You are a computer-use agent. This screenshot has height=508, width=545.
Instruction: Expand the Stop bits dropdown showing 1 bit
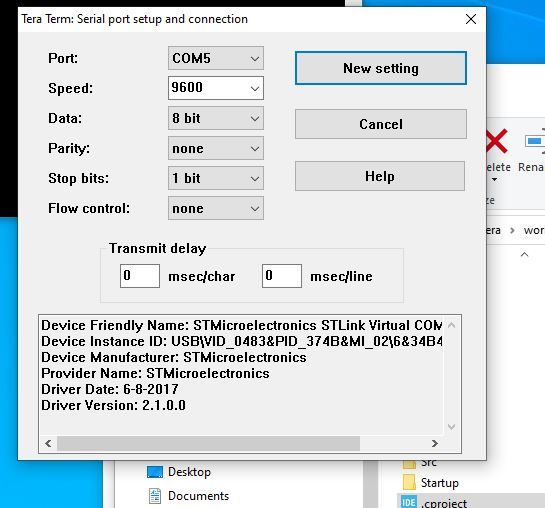tap(216, 178)
